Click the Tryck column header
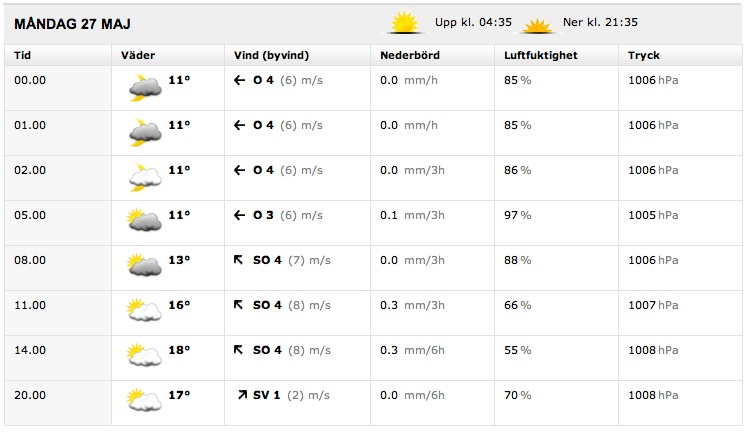Image resolution: width=754 pixels, height=432 pixels. (643, 55)
